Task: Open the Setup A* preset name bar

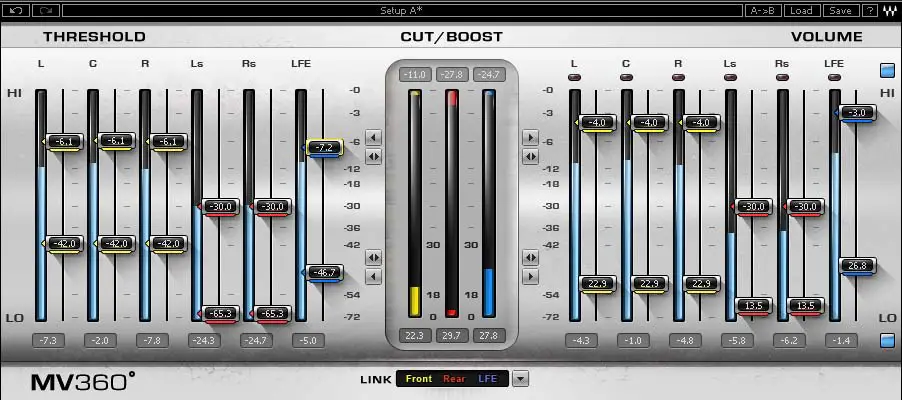Action: [402, 10]
